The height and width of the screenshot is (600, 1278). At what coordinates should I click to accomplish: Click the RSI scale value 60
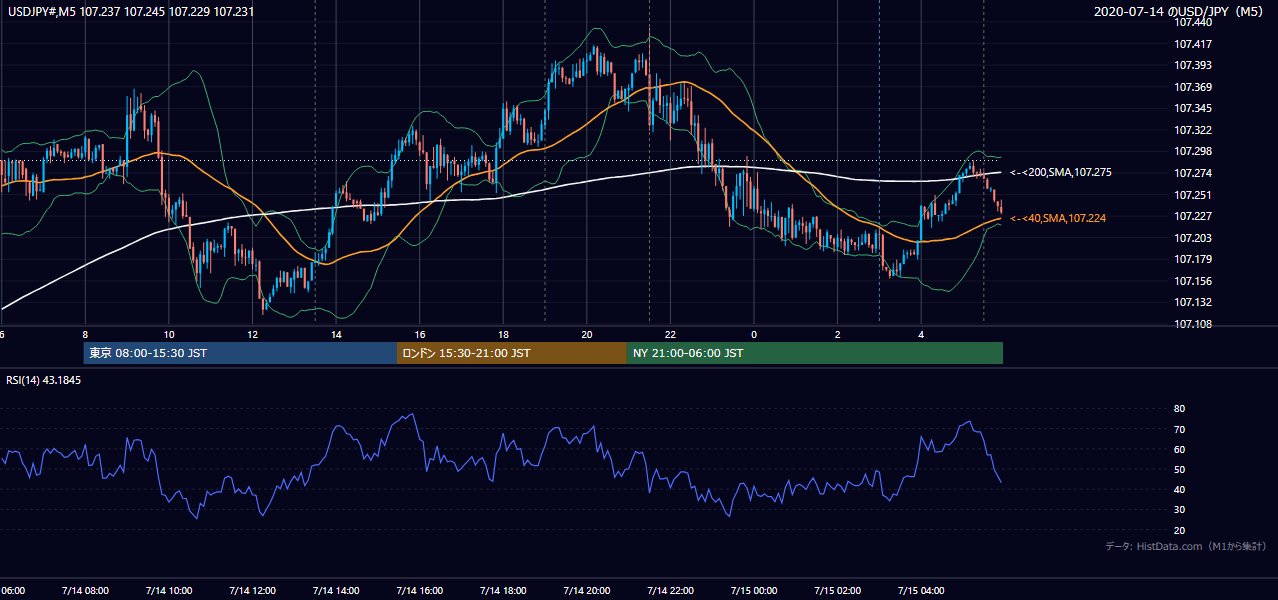tap(1179, 449)
